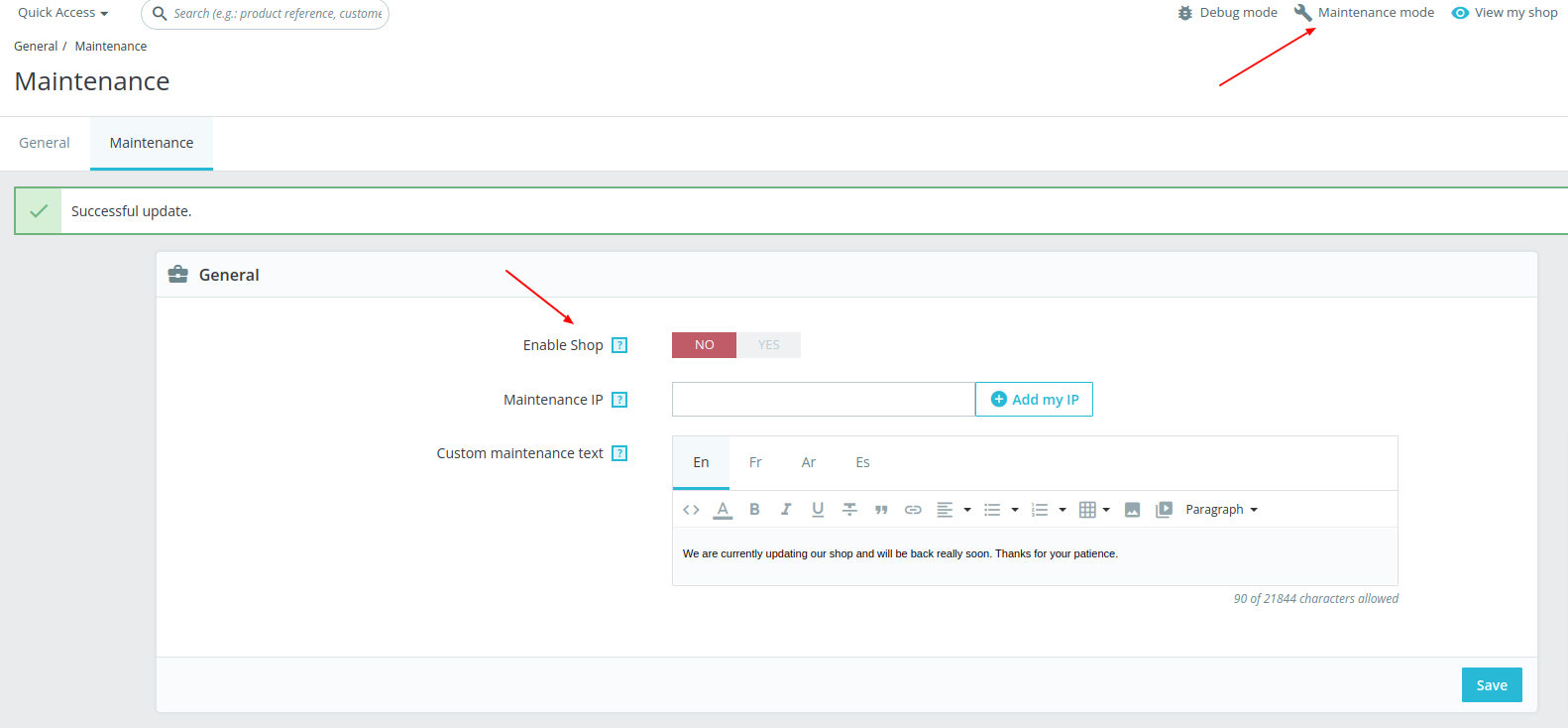Viewport: 1568px width, 728px height.
Task: Click the bullet list icon
Action: click(x=992, y=510)
